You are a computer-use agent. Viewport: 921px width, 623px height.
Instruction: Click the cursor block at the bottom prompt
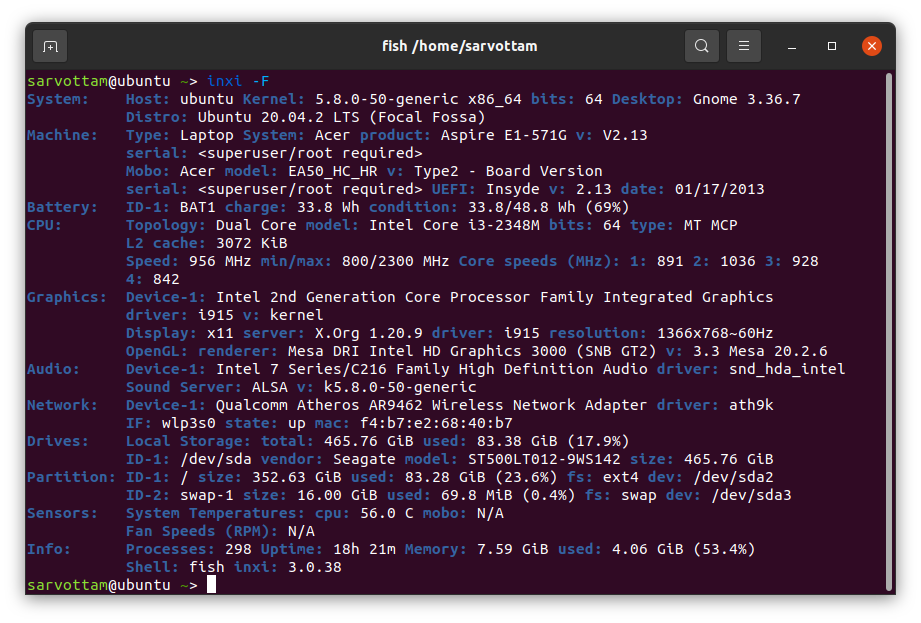pos(211,585)
